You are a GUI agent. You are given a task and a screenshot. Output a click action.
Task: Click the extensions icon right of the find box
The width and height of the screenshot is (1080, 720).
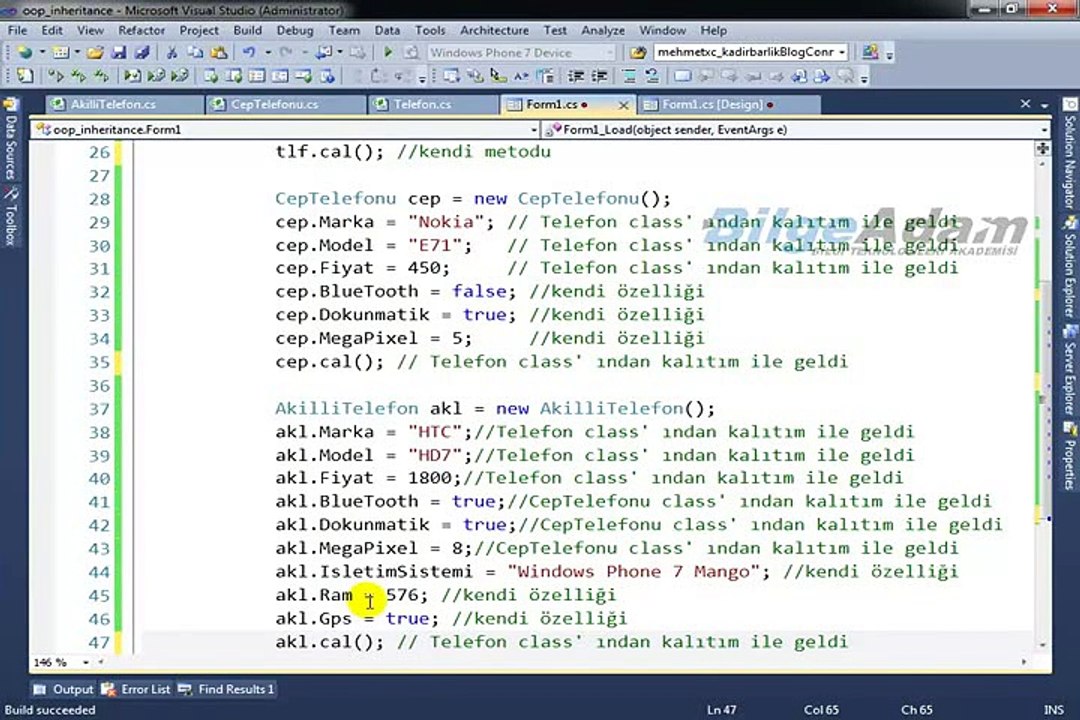[x=870, y=52]
